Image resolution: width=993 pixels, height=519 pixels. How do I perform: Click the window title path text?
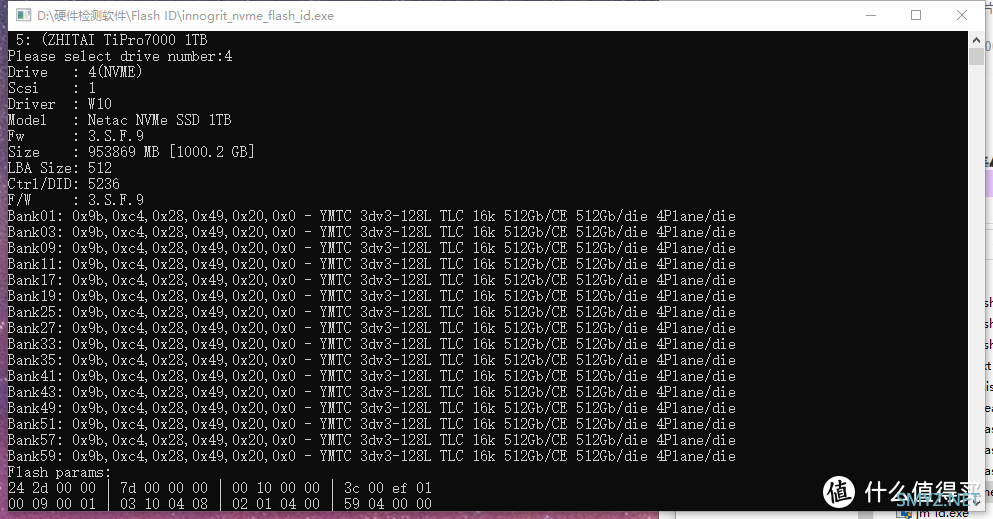186,15
